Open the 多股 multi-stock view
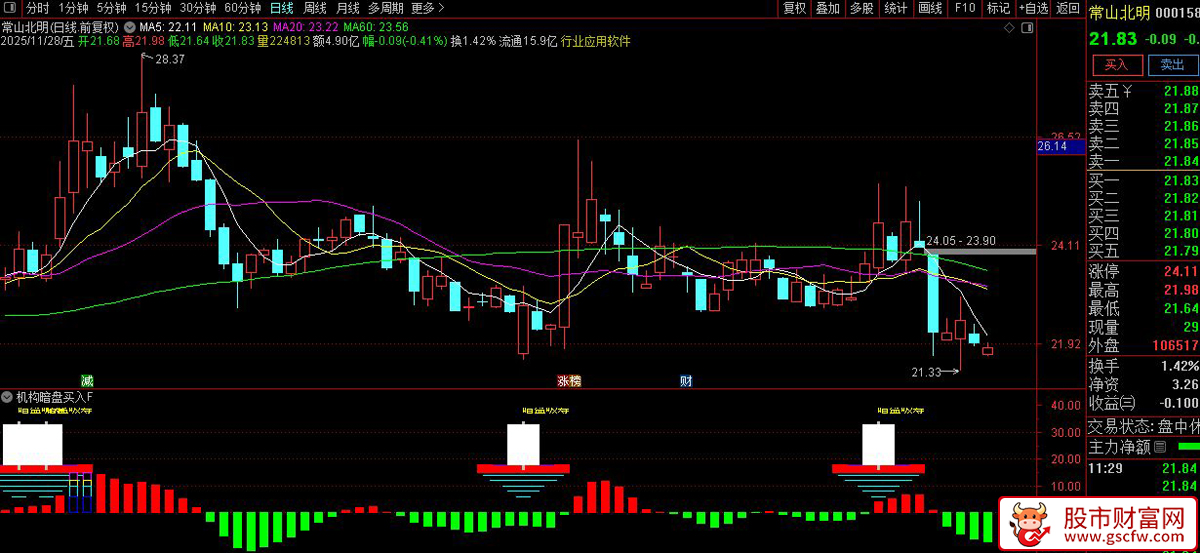 pyautogui.click(x=862, y=8)
